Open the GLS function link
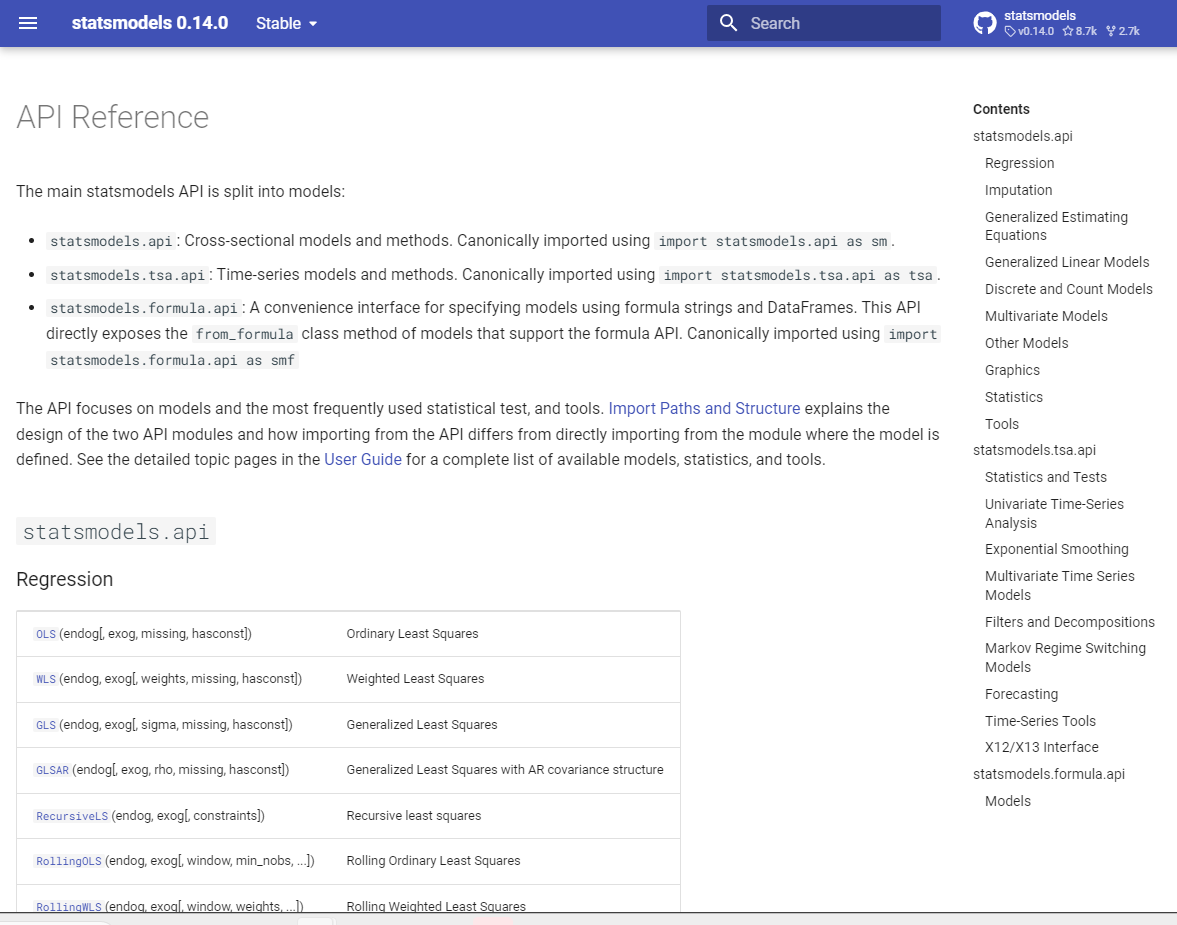Screen dimensions: 1177x925 (x=46, y=725)
